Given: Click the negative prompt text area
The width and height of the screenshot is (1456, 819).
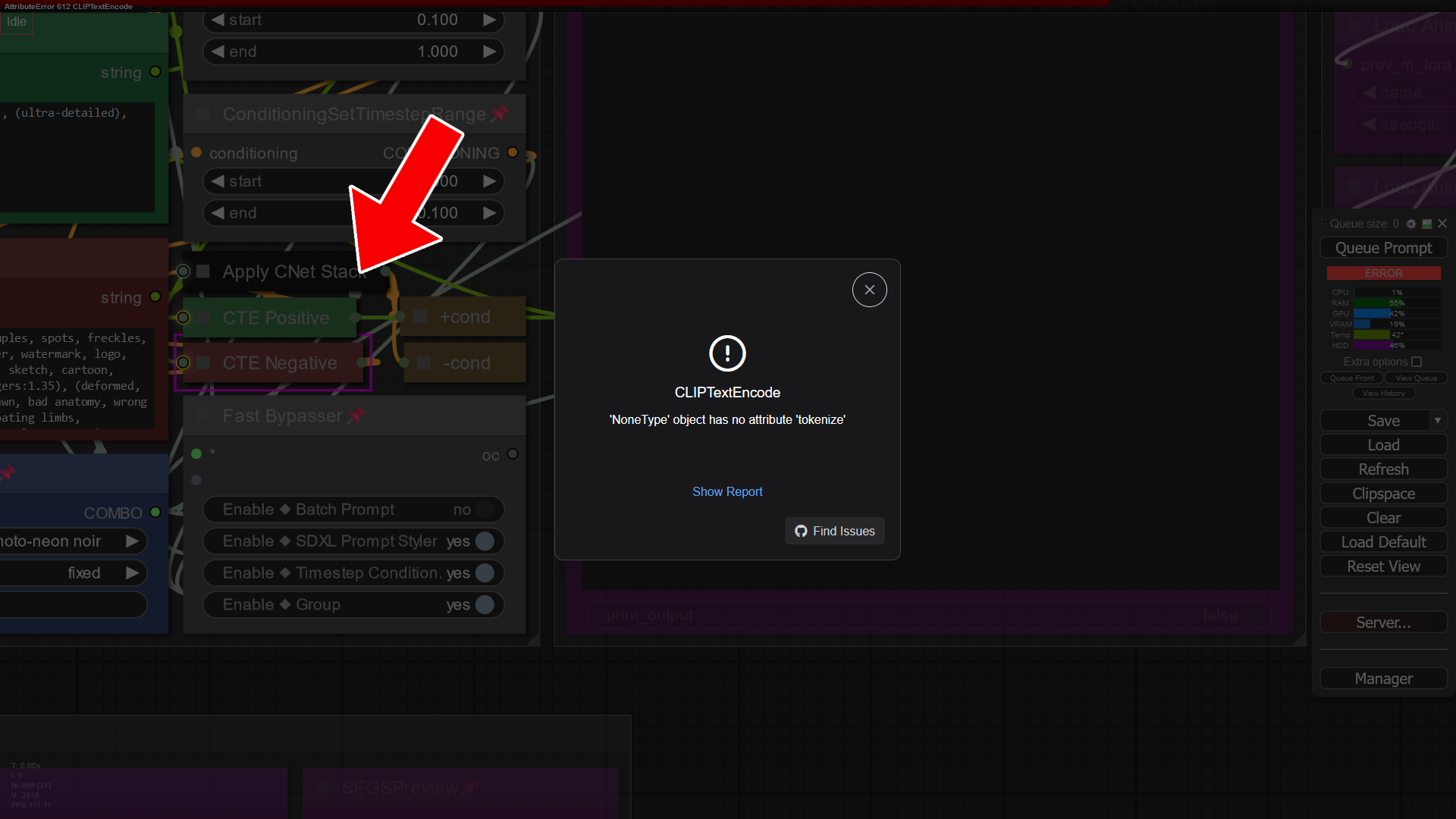Looking at the screenshot, I should (x=76, y=378).
